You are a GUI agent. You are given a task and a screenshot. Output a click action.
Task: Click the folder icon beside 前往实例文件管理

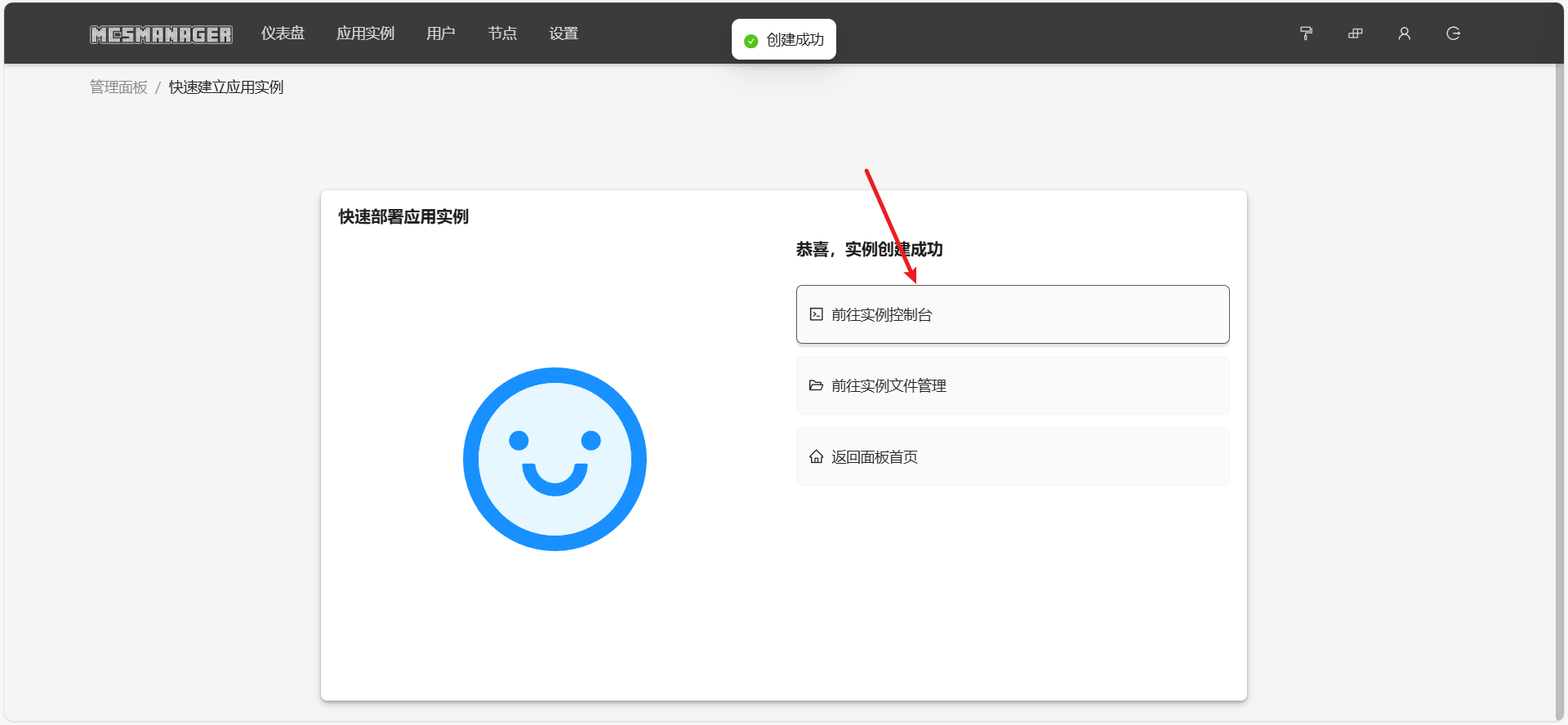pos(816,385)
